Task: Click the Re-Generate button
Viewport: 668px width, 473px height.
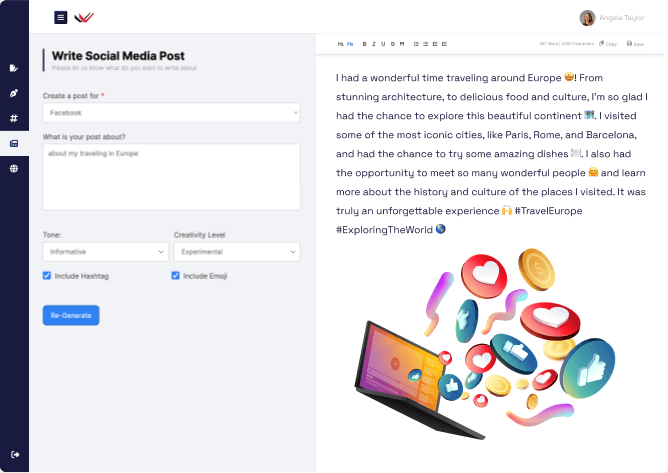Action: tap(71, 315)
